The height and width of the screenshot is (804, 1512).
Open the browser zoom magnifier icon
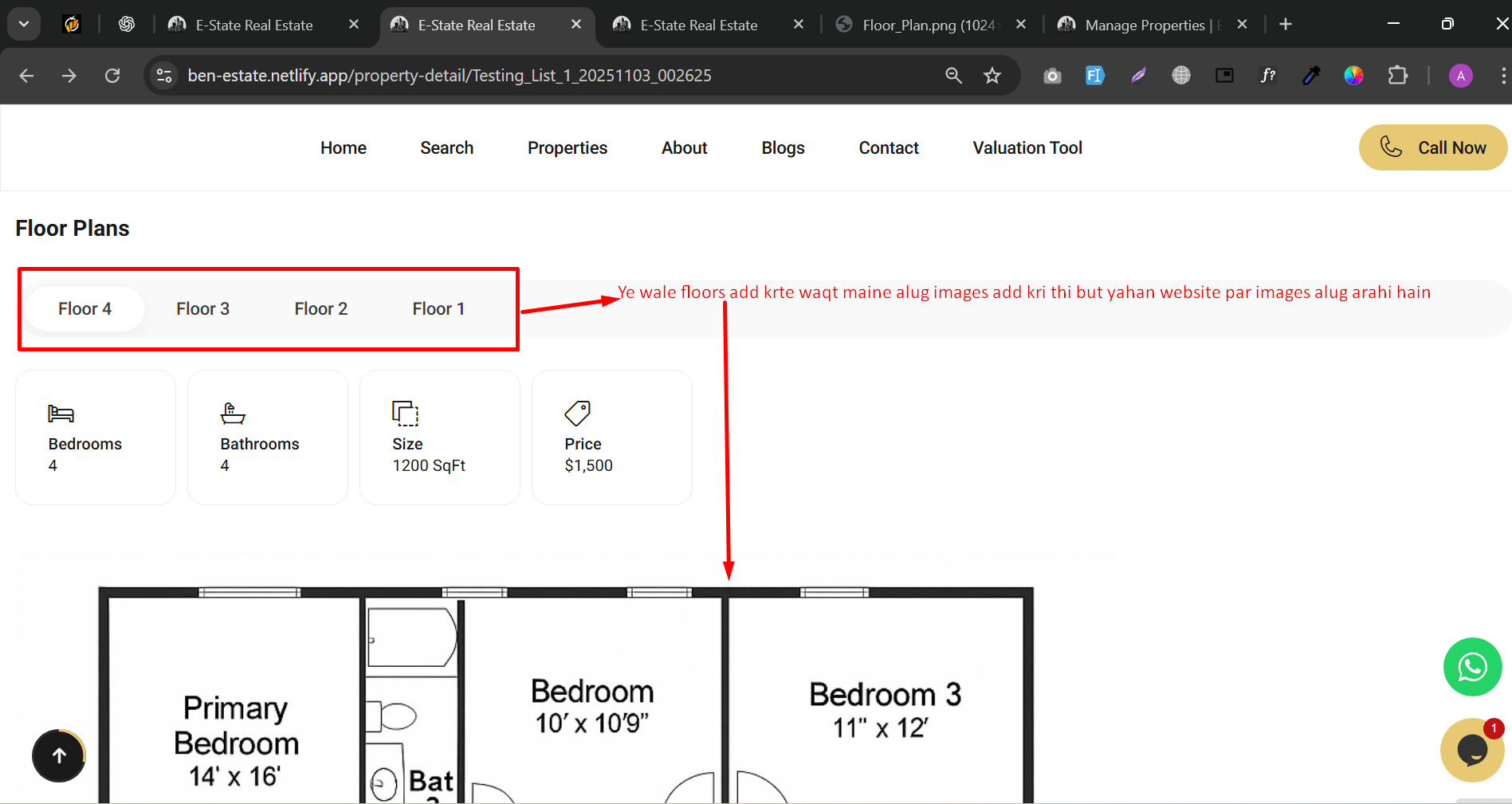pyautogui.click(x=953, y=76)
